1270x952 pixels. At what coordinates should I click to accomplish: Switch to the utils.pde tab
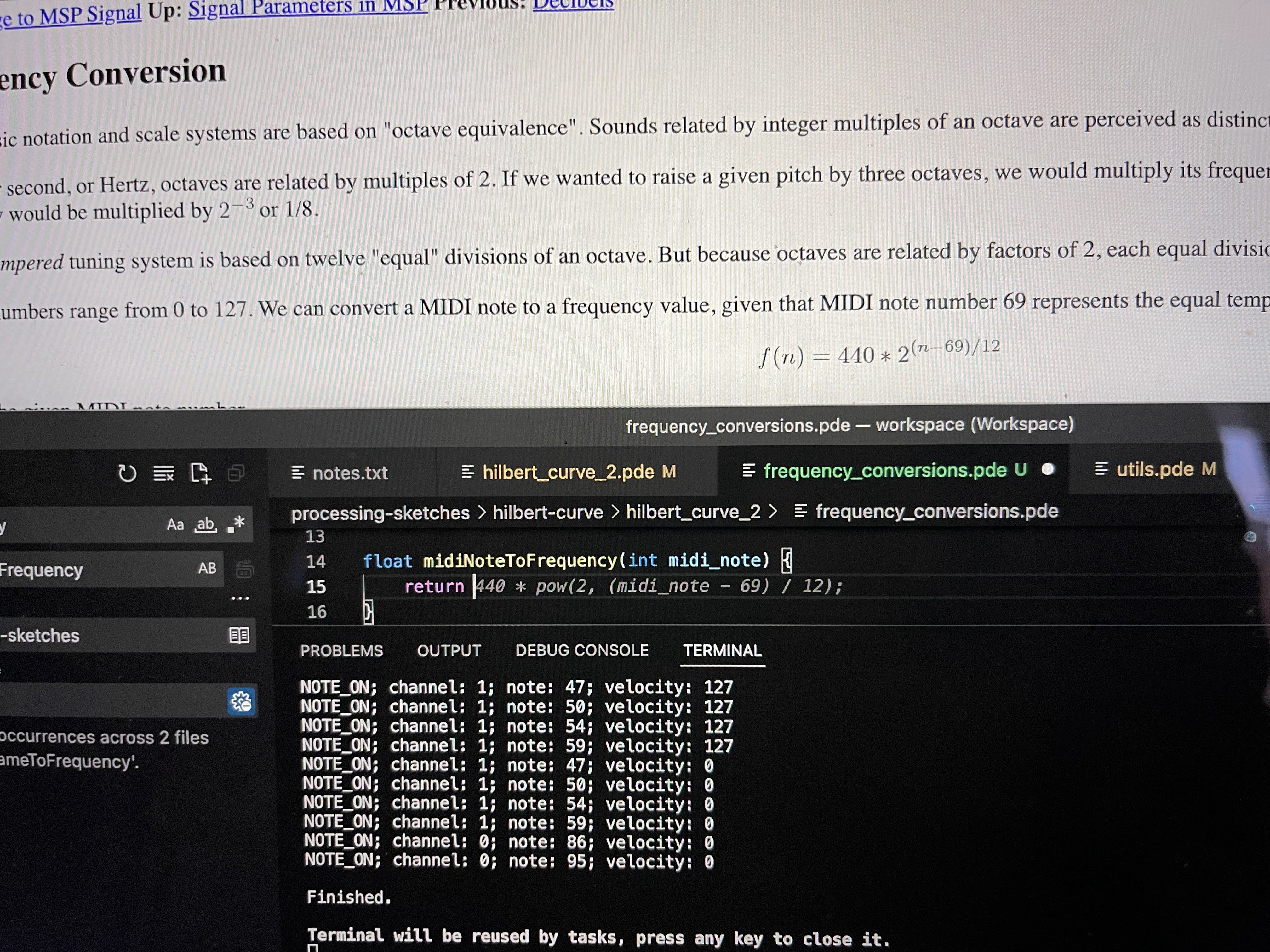click(1155, 469)
